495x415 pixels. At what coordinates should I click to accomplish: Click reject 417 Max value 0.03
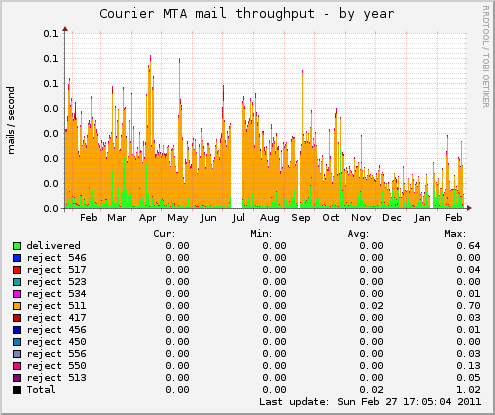[468, 318]
